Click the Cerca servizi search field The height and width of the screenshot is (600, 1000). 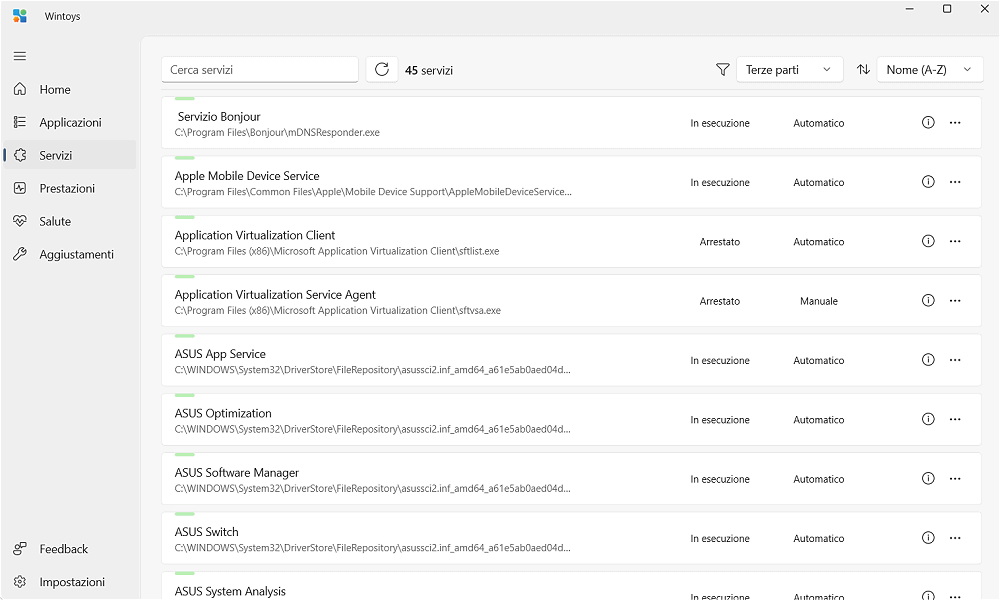point(259,70)
